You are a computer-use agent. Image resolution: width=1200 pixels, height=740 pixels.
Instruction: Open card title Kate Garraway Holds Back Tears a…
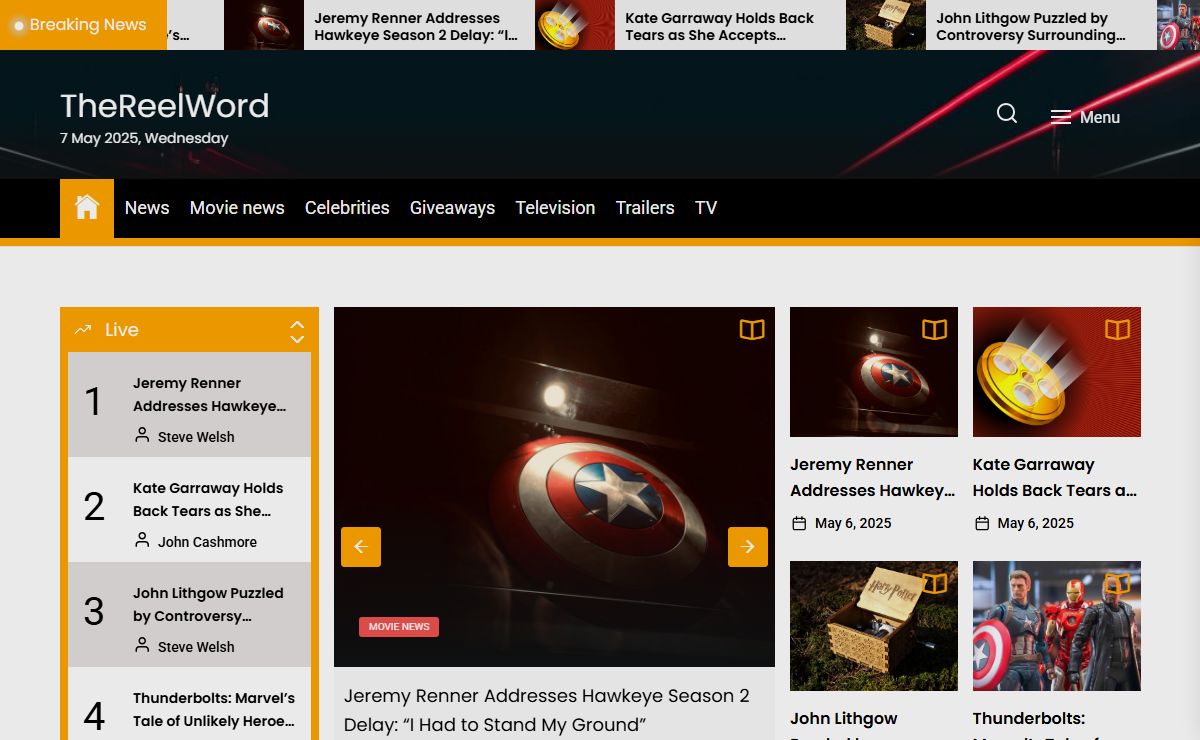pos(1055,477)
